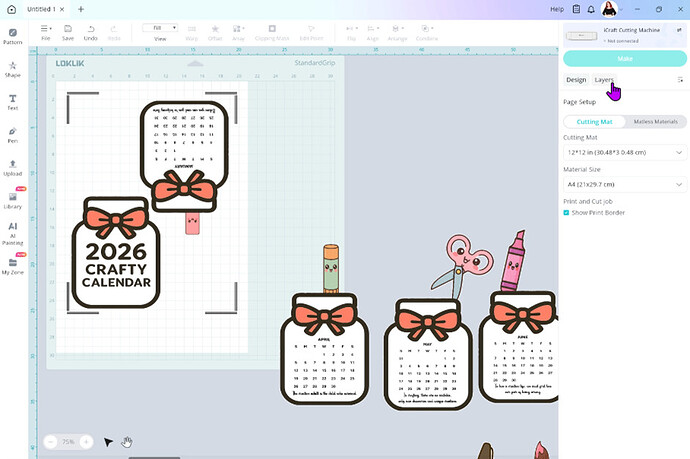The height and width of the screenshot is (459, 690).
Task: Select the Text tool
Action: tap(13, 101)
